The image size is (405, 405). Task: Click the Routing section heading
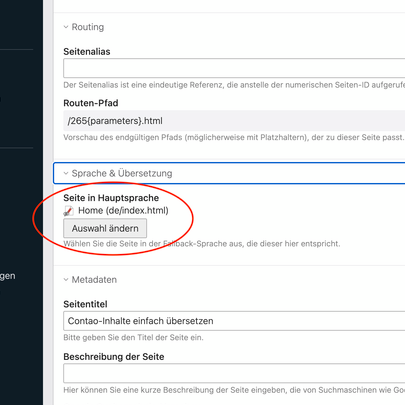88,27
